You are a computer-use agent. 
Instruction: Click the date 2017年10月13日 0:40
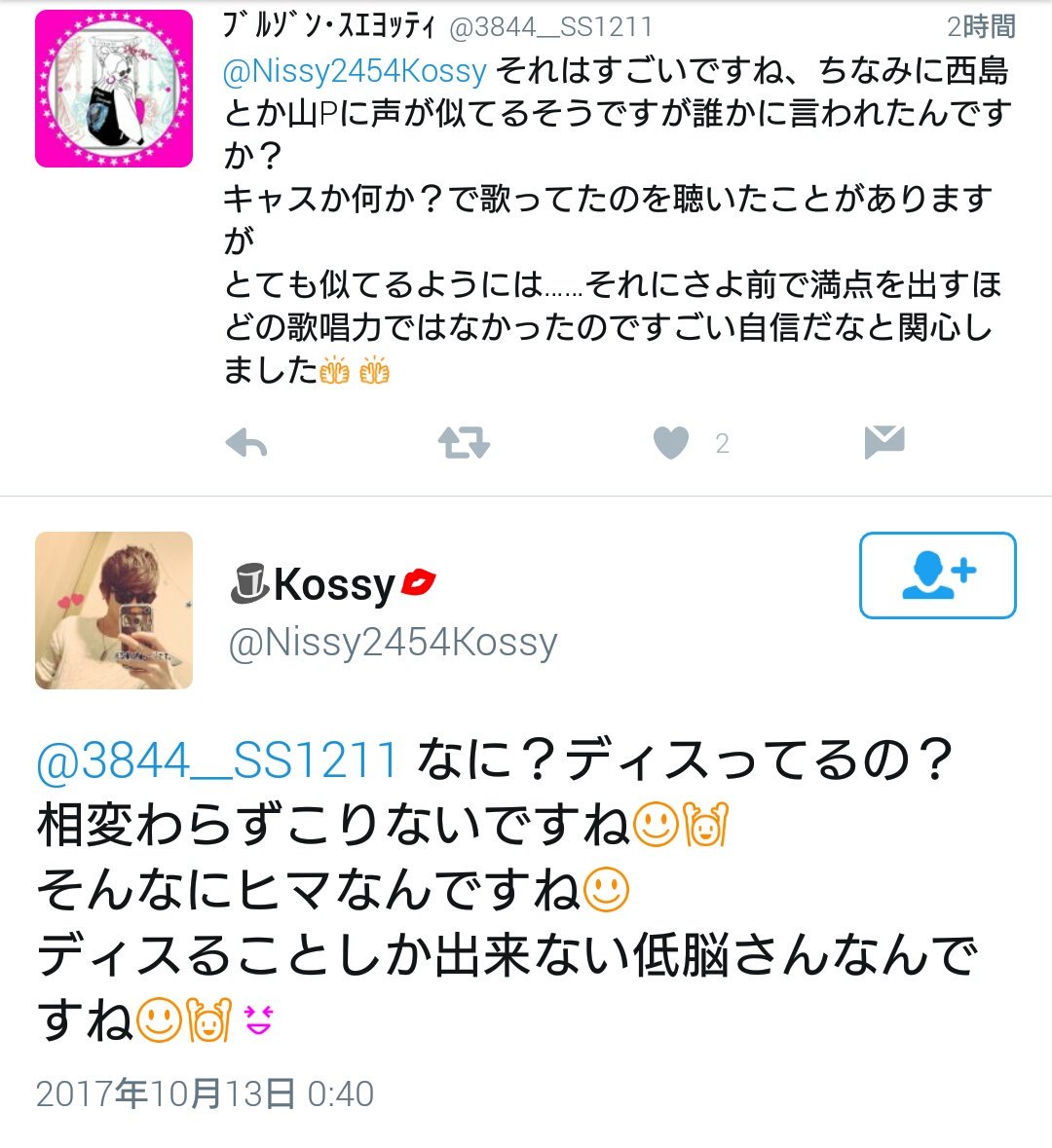pos(206,1093)
